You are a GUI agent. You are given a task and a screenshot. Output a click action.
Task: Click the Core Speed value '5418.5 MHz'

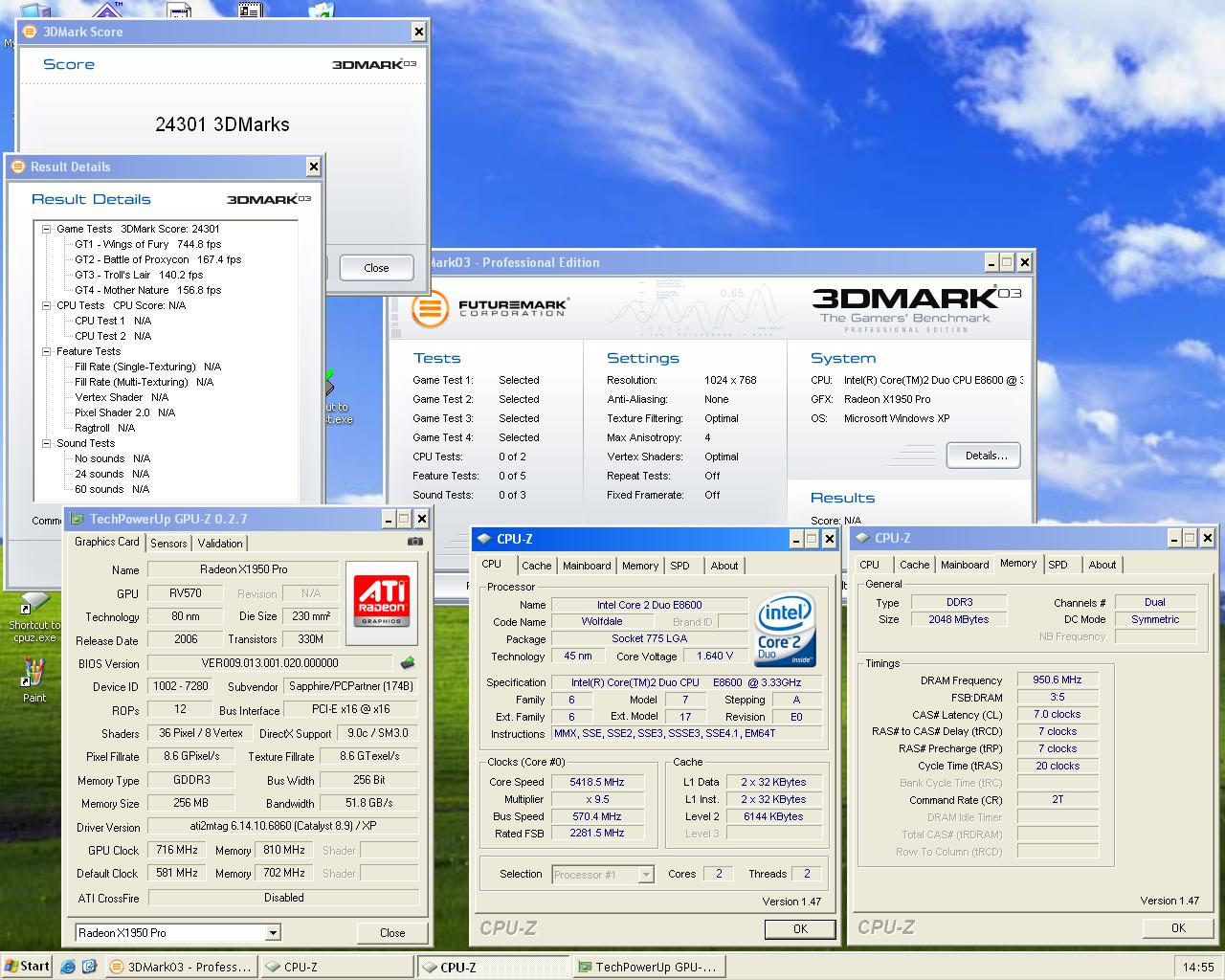[596, 782]
